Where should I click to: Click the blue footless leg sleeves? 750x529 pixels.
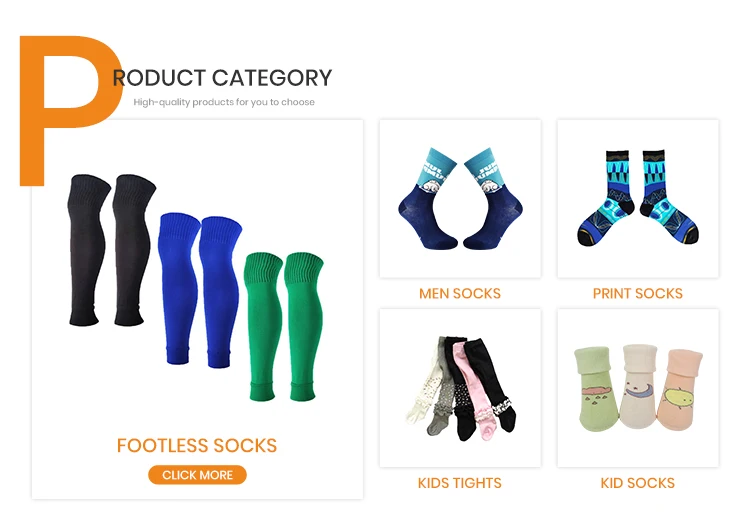tap(200, 290)
